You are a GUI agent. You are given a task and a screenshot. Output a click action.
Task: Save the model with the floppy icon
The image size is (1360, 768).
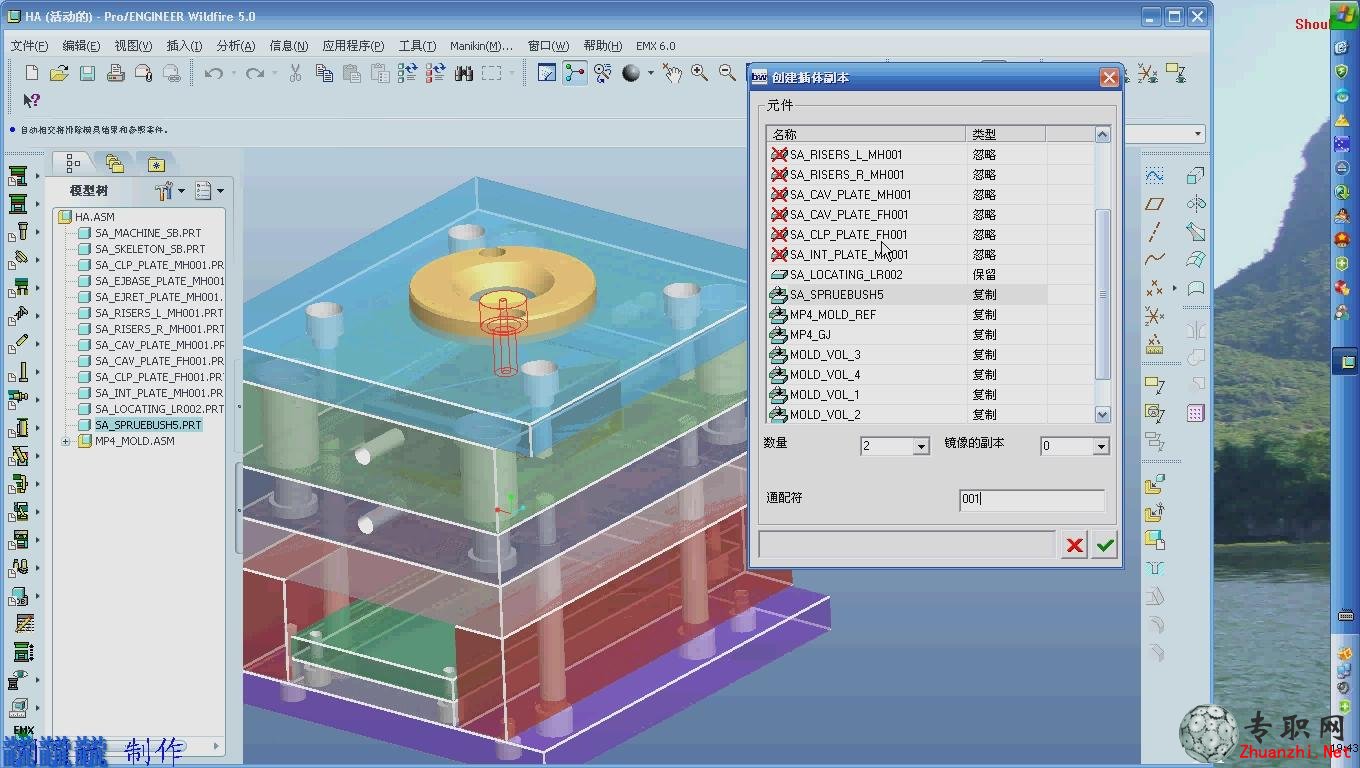click(x=87, y=73)
